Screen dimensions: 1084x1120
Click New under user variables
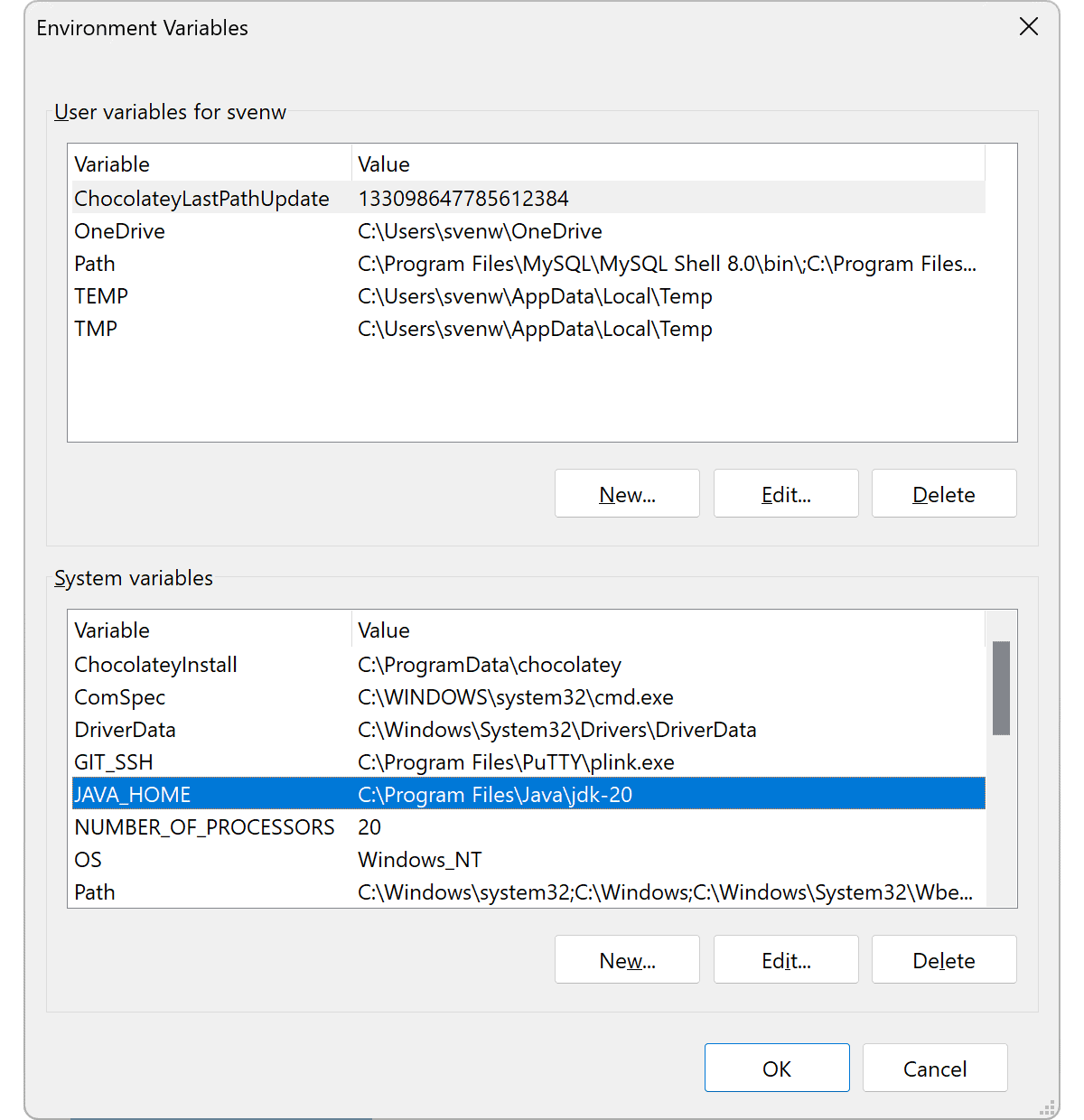tap(627, 493)
